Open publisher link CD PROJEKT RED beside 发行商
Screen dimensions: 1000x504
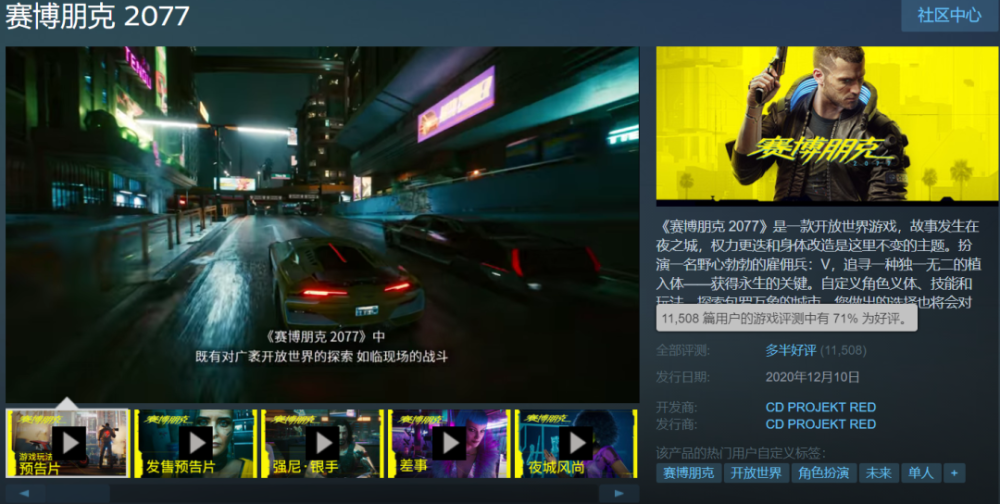(x=820, y=424)
